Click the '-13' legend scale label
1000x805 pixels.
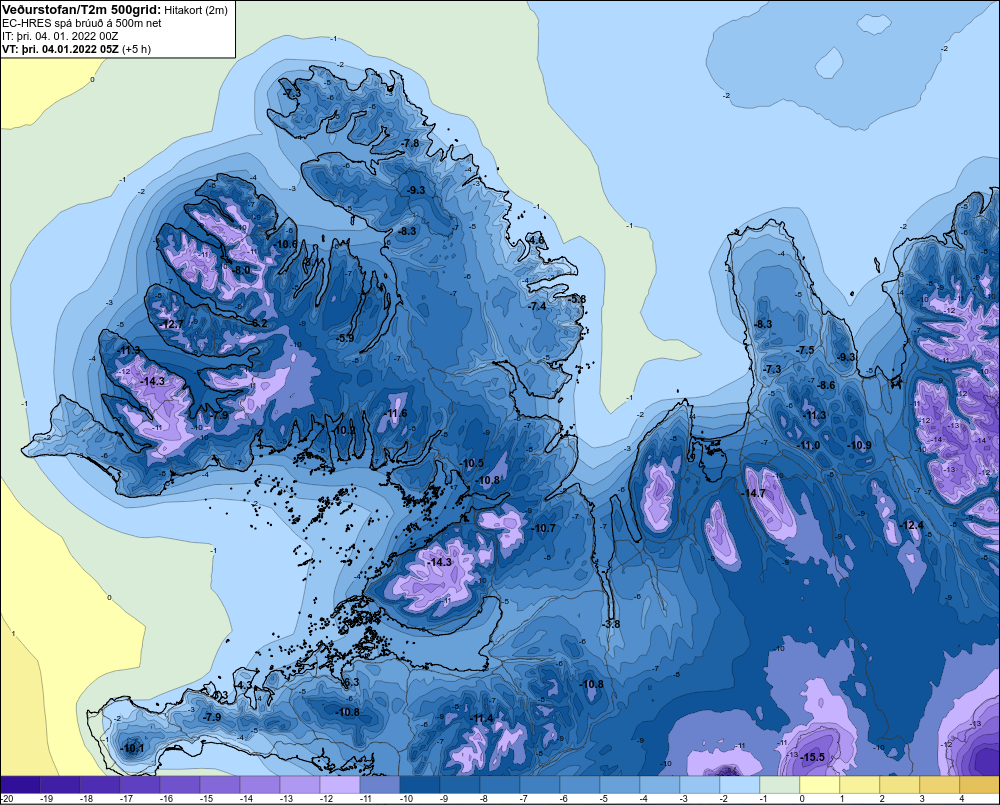coord(286,799)
